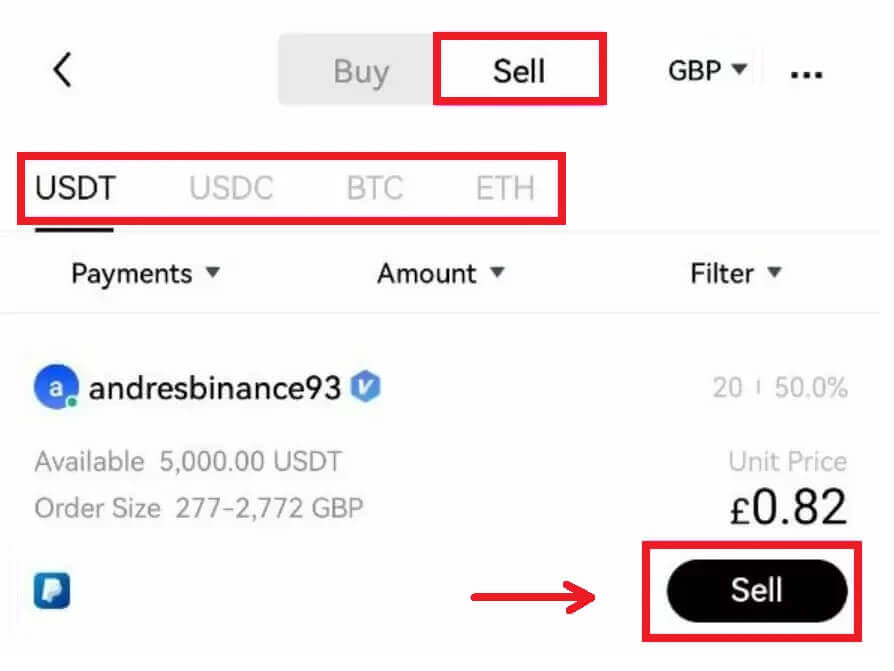Select the BTC tab
The width and height of the screenshot is (894, 671).
click(375, 187)
